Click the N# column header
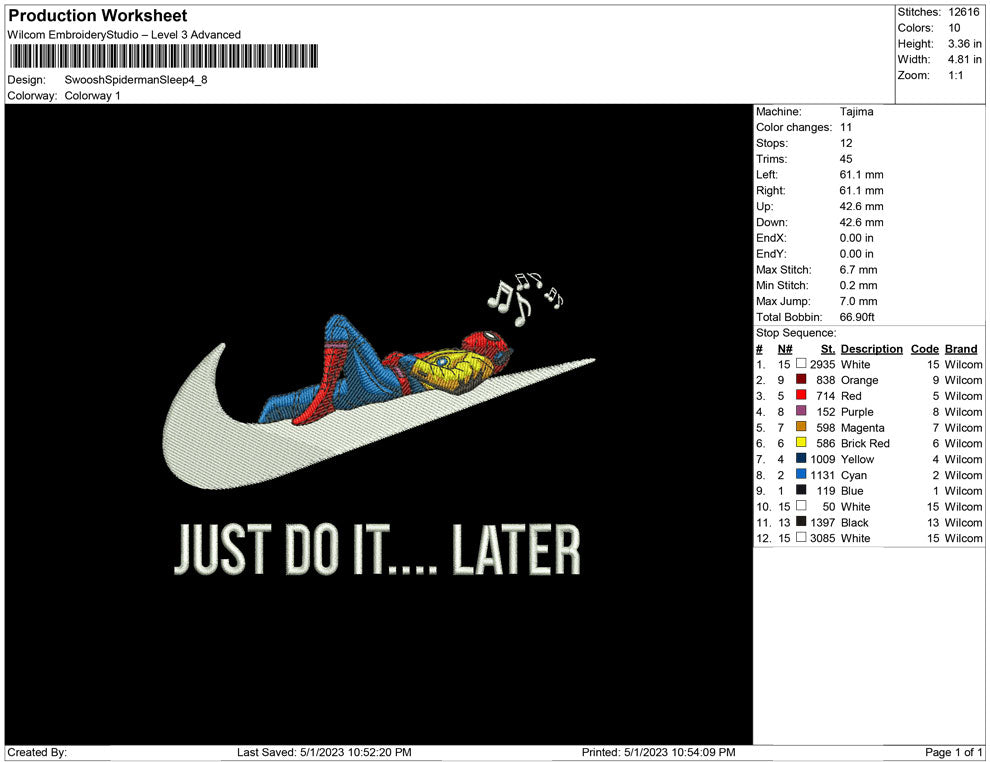 785,348
